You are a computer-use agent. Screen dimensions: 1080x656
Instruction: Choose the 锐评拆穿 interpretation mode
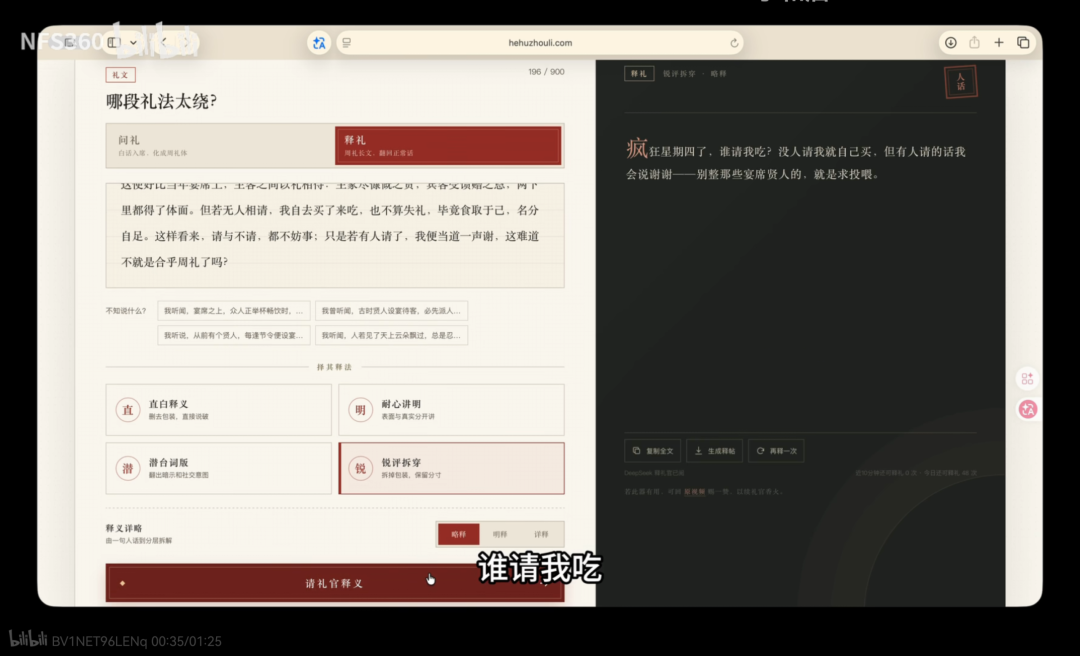click(x=451, y=469)
